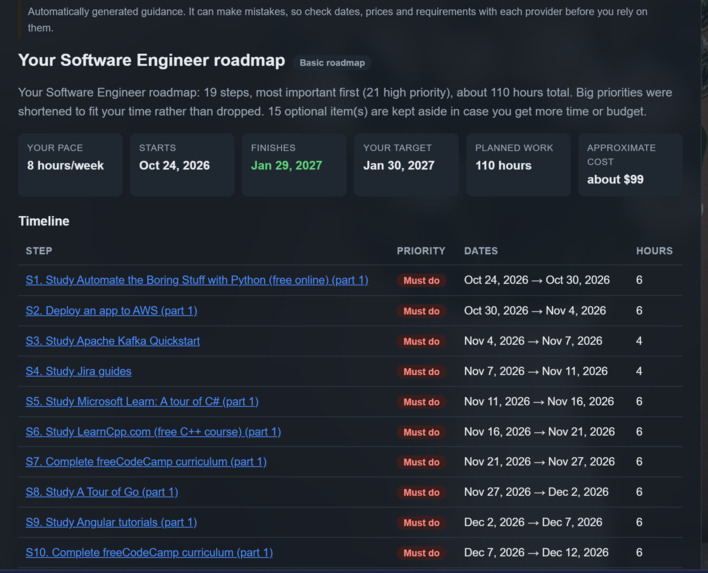Click the YOUR TARGET Jan 30, 2027 card

coord(406,165)
